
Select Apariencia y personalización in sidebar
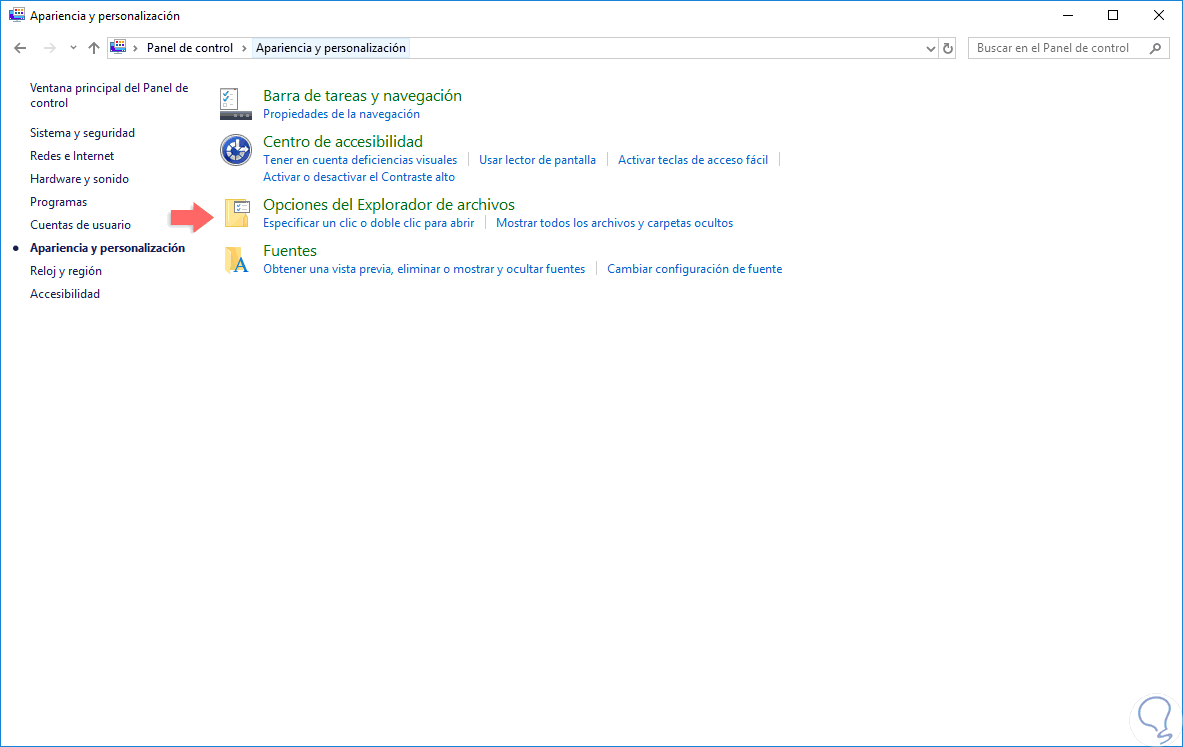tap(107, 248)
